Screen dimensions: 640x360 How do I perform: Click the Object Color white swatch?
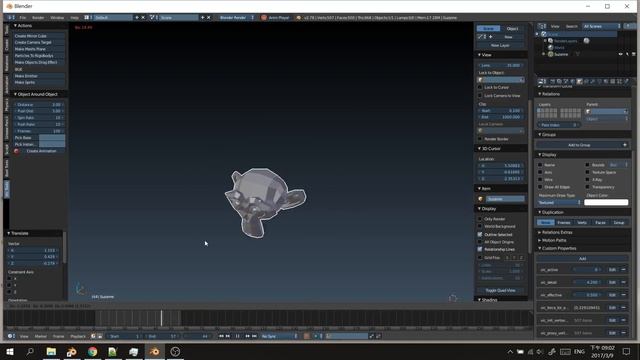pyautogui.click(x=606, y=202)
